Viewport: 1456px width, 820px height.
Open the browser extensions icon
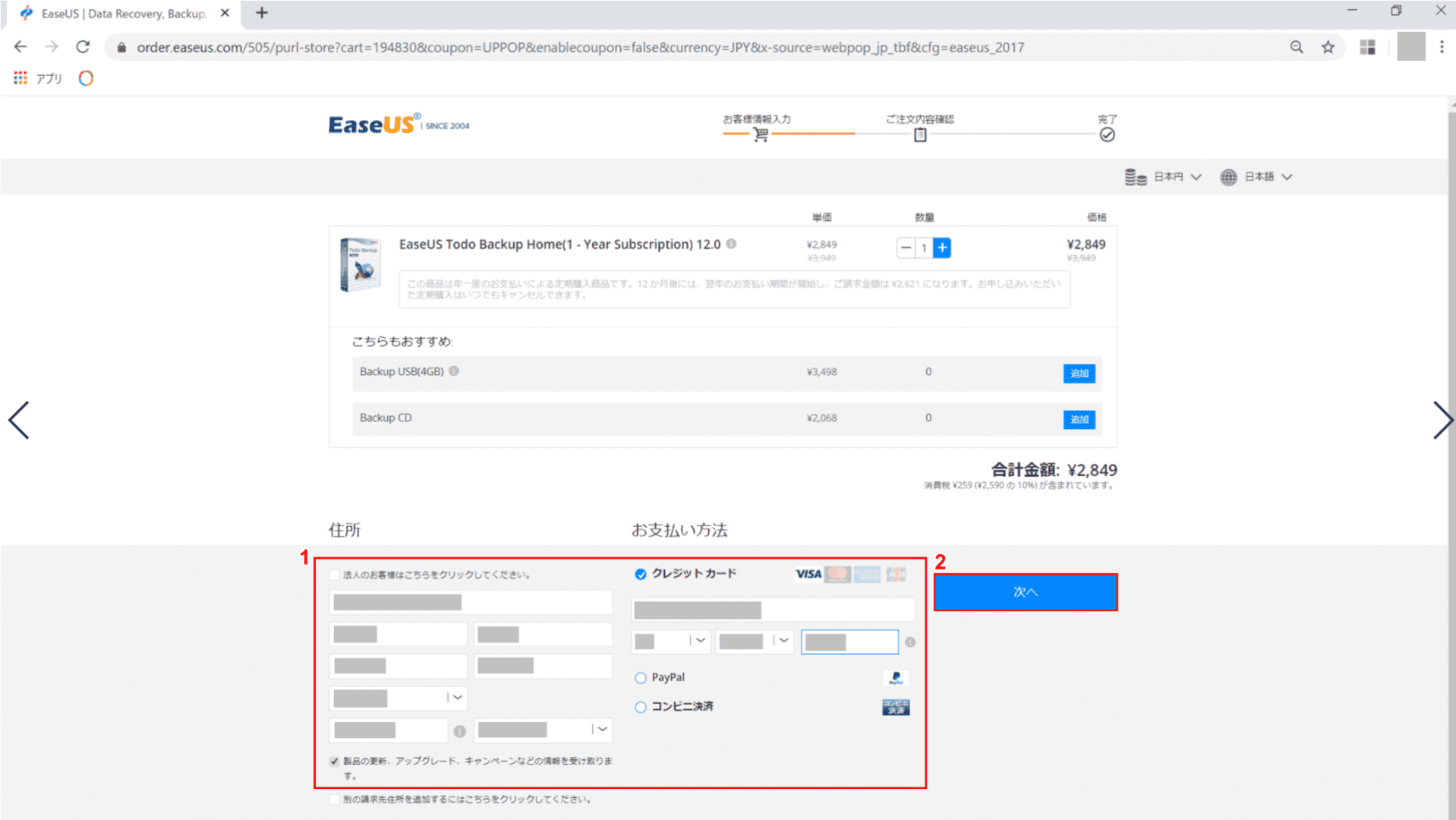pos(1367,47)
